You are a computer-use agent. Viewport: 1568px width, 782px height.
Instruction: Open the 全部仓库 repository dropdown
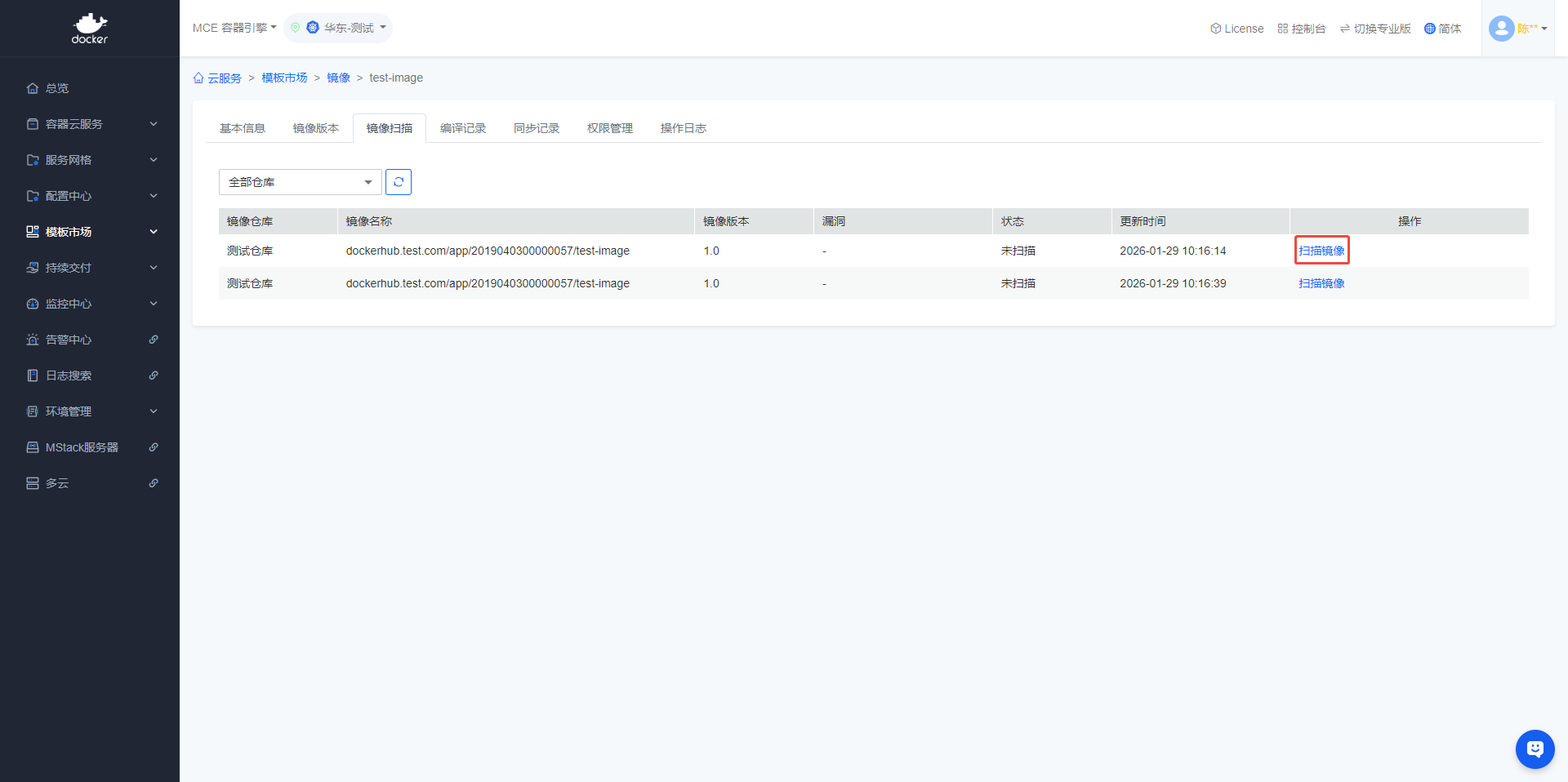(x=300, y=182)
